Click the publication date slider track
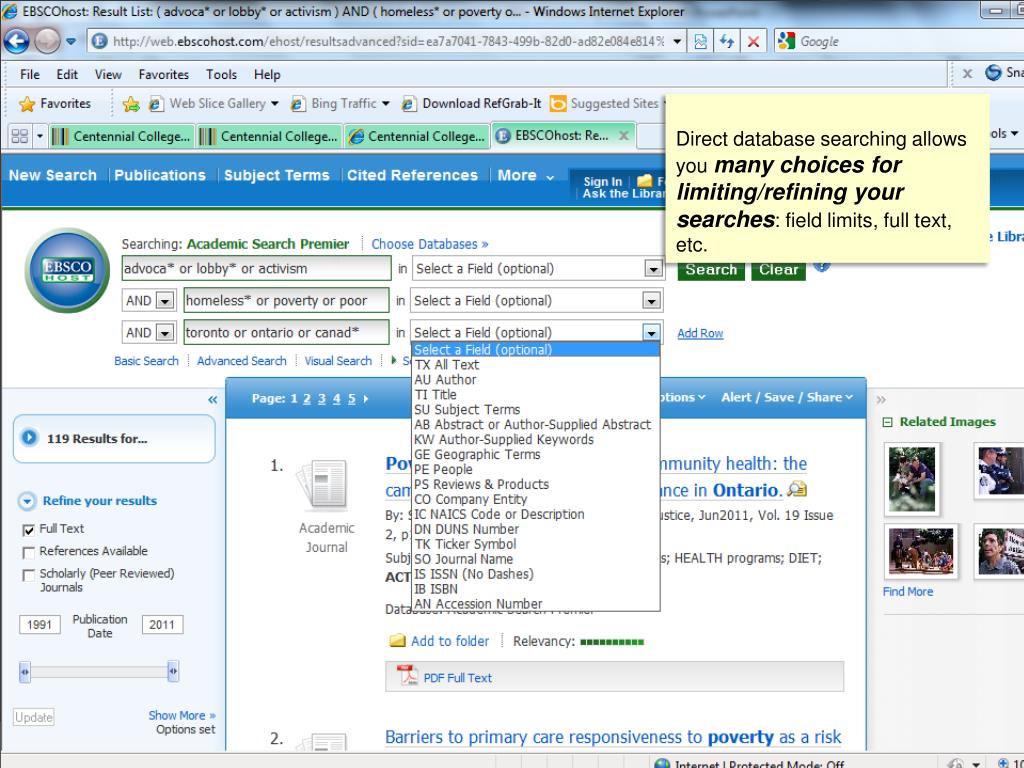 pyautogui.click(x=99, y=671)
